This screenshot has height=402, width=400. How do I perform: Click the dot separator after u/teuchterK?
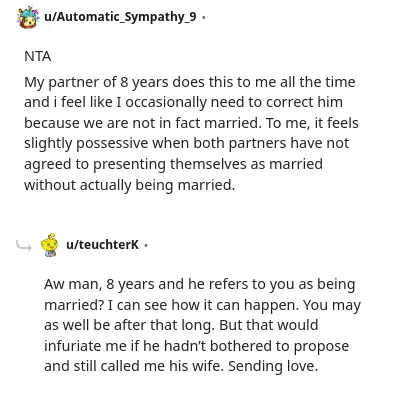pyautogui.click(x=146, y=245)
